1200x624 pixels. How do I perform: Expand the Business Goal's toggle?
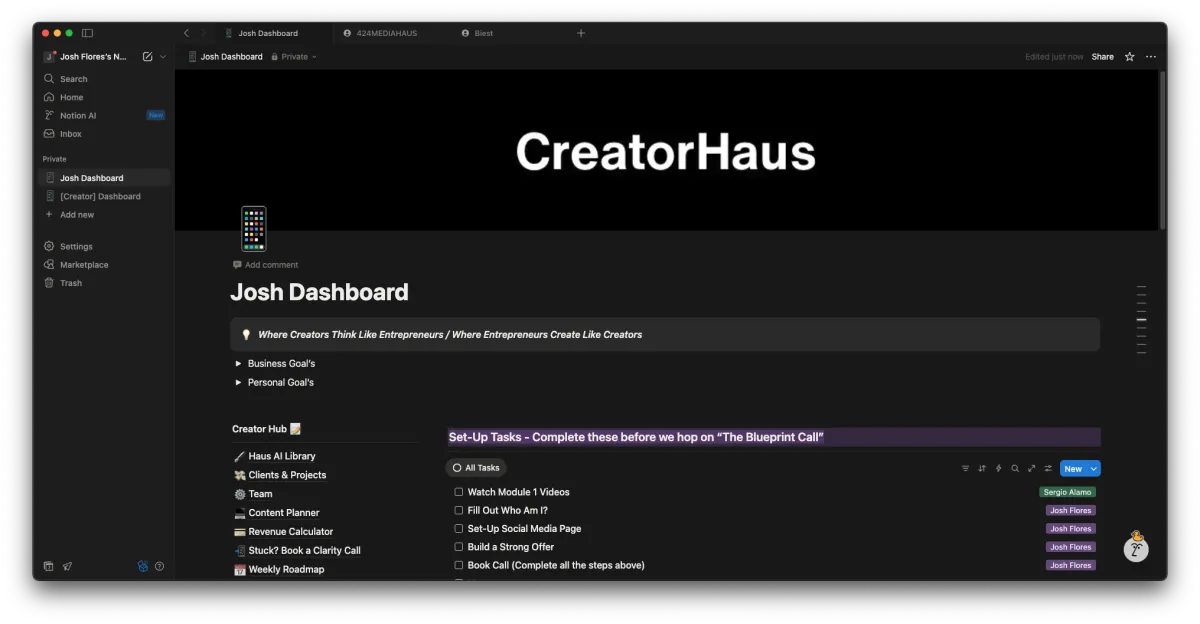(x=238, y=364)
